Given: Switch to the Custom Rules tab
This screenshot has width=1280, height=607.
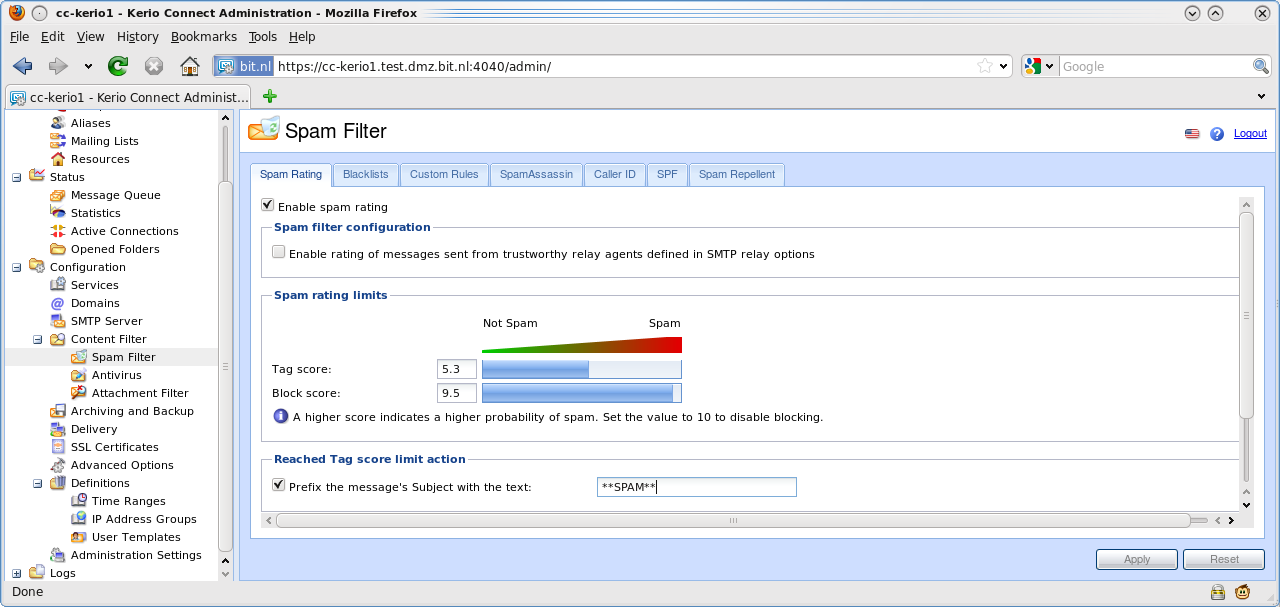Looking at the screenshot, I should pyautogui.click(x=444, y=174).
